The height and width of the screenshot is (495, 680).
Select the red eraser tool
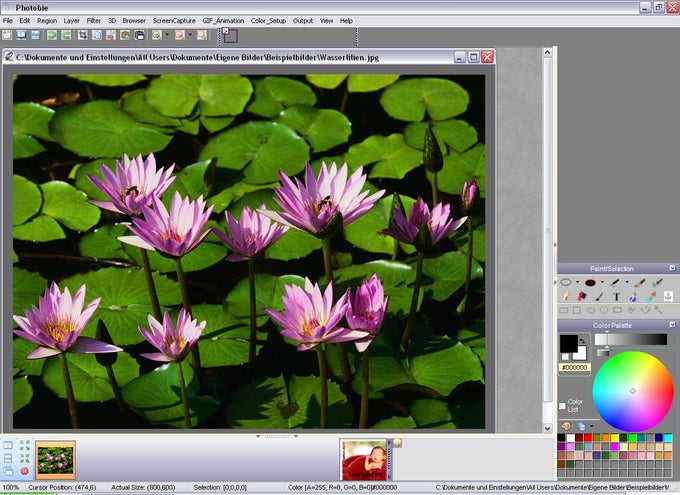coord(582,297)
